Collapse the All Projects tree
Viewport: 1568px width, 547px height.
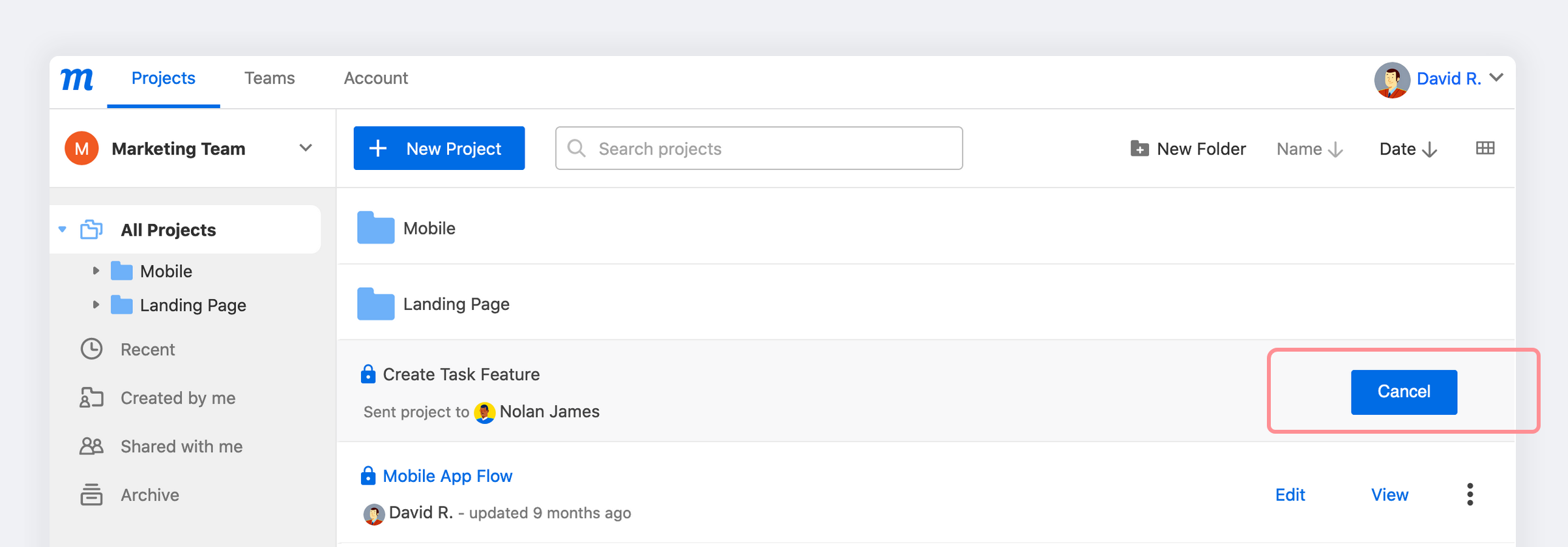pos(63,230)
